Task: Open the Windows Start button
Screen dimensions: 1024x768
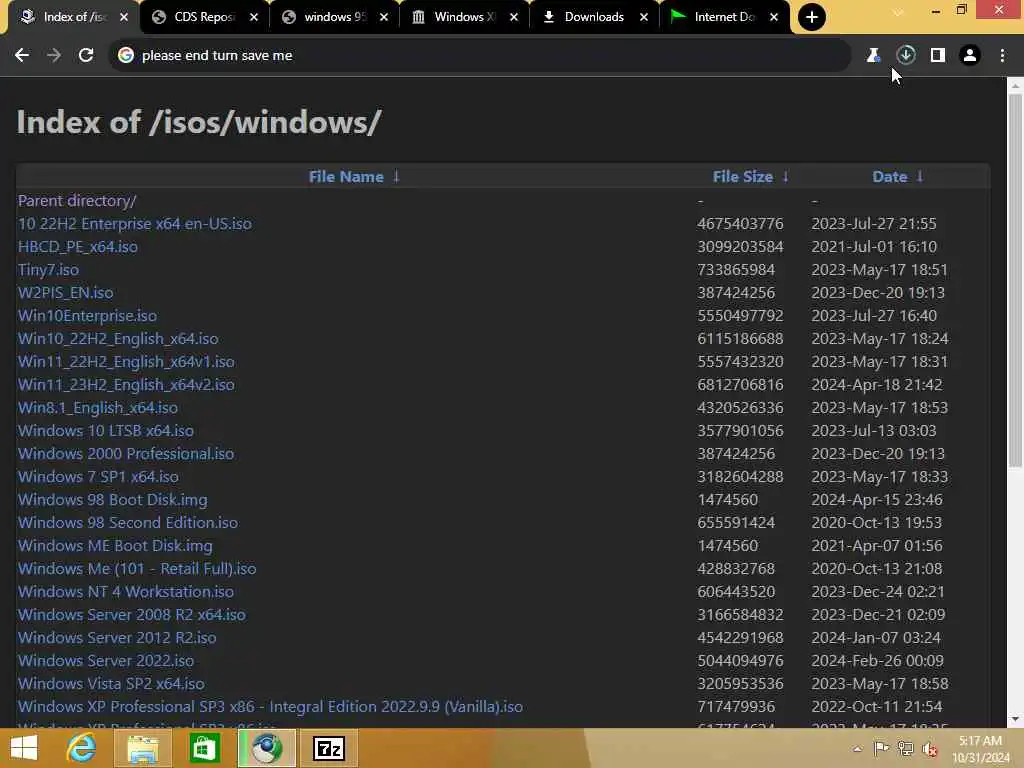Action: pyautogui.click(x=24, y=748)
